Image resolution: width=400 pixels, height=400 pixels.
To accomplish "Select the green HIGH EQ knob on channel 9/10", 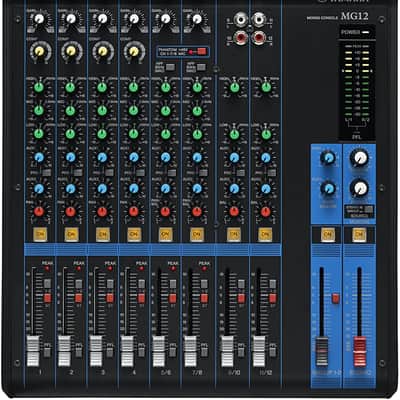I will click(x=234, y=88).
